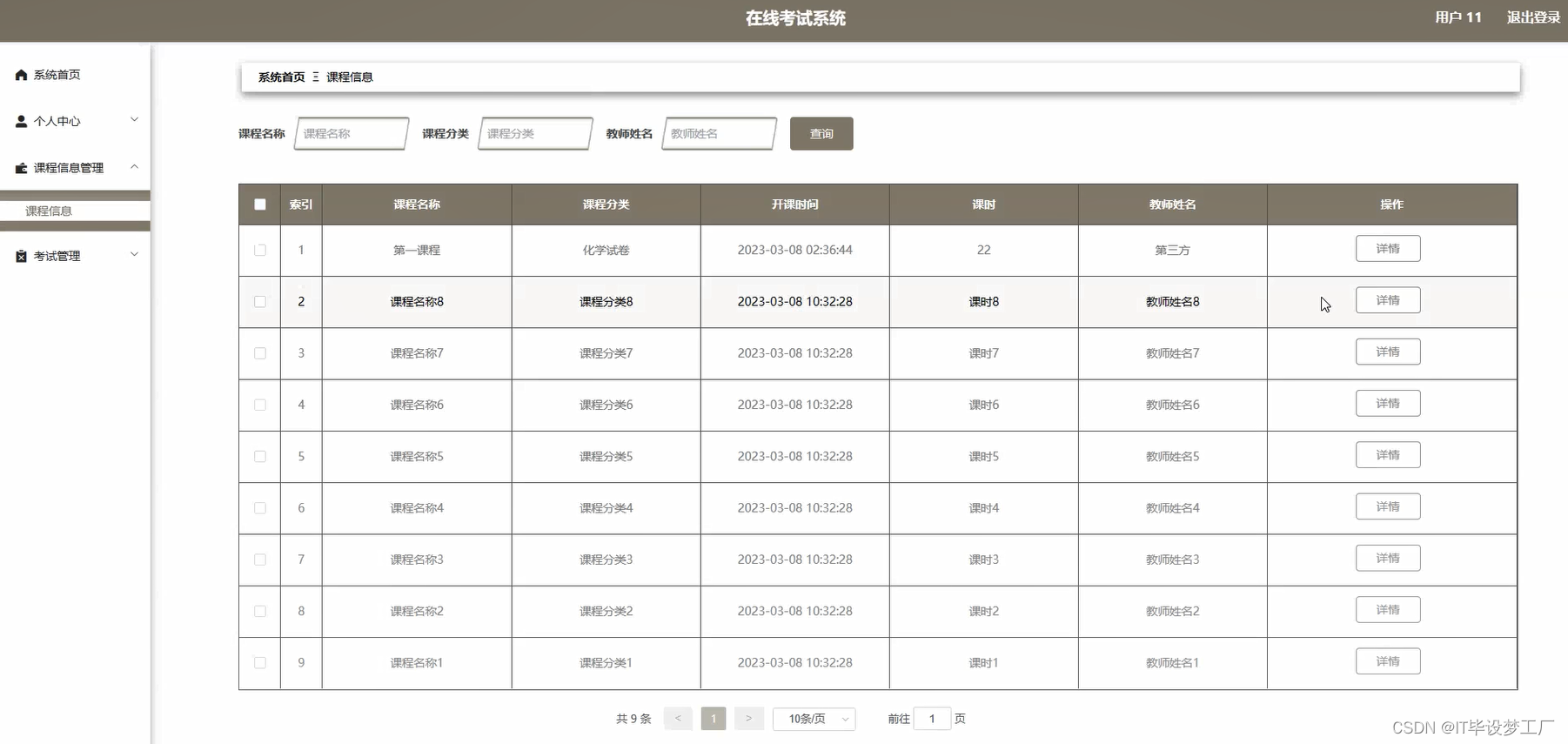The height and width of the screenshot is (744, 1568).
Task: Click the 查询 search button
Action: coord(821,134)
